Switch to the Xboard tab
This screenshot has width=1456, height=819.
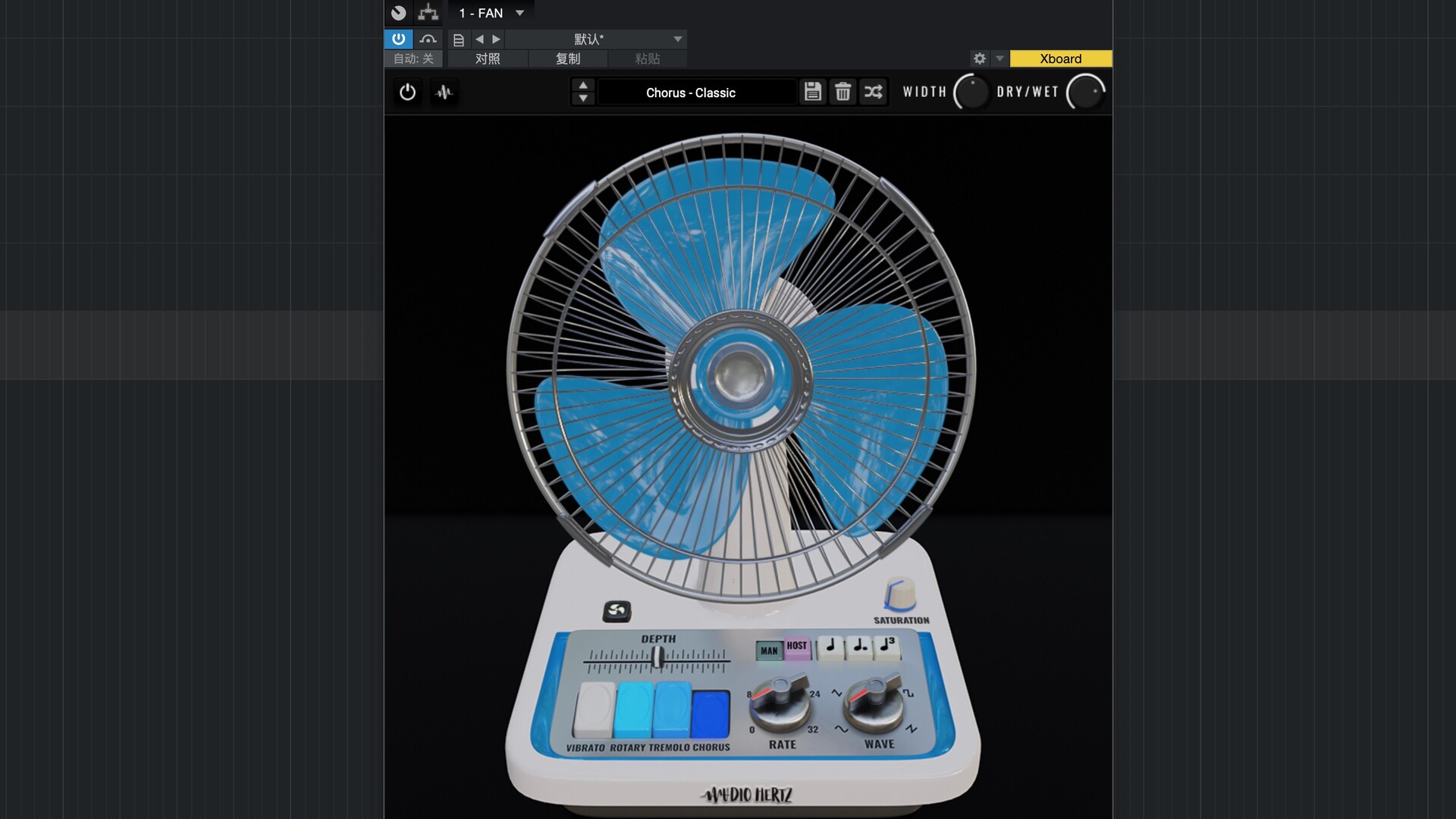pos(1059,58)
